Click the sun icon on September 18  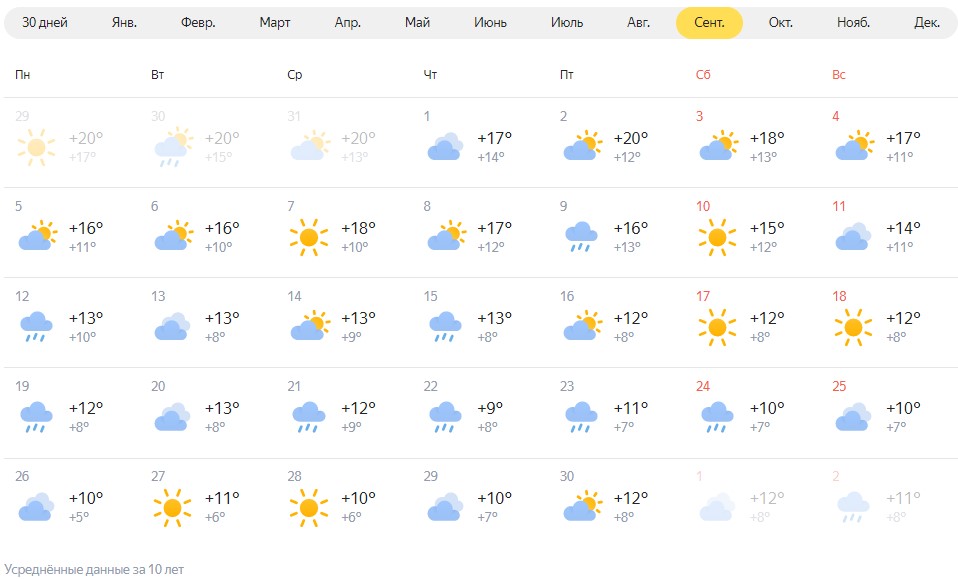click(854, 327)
